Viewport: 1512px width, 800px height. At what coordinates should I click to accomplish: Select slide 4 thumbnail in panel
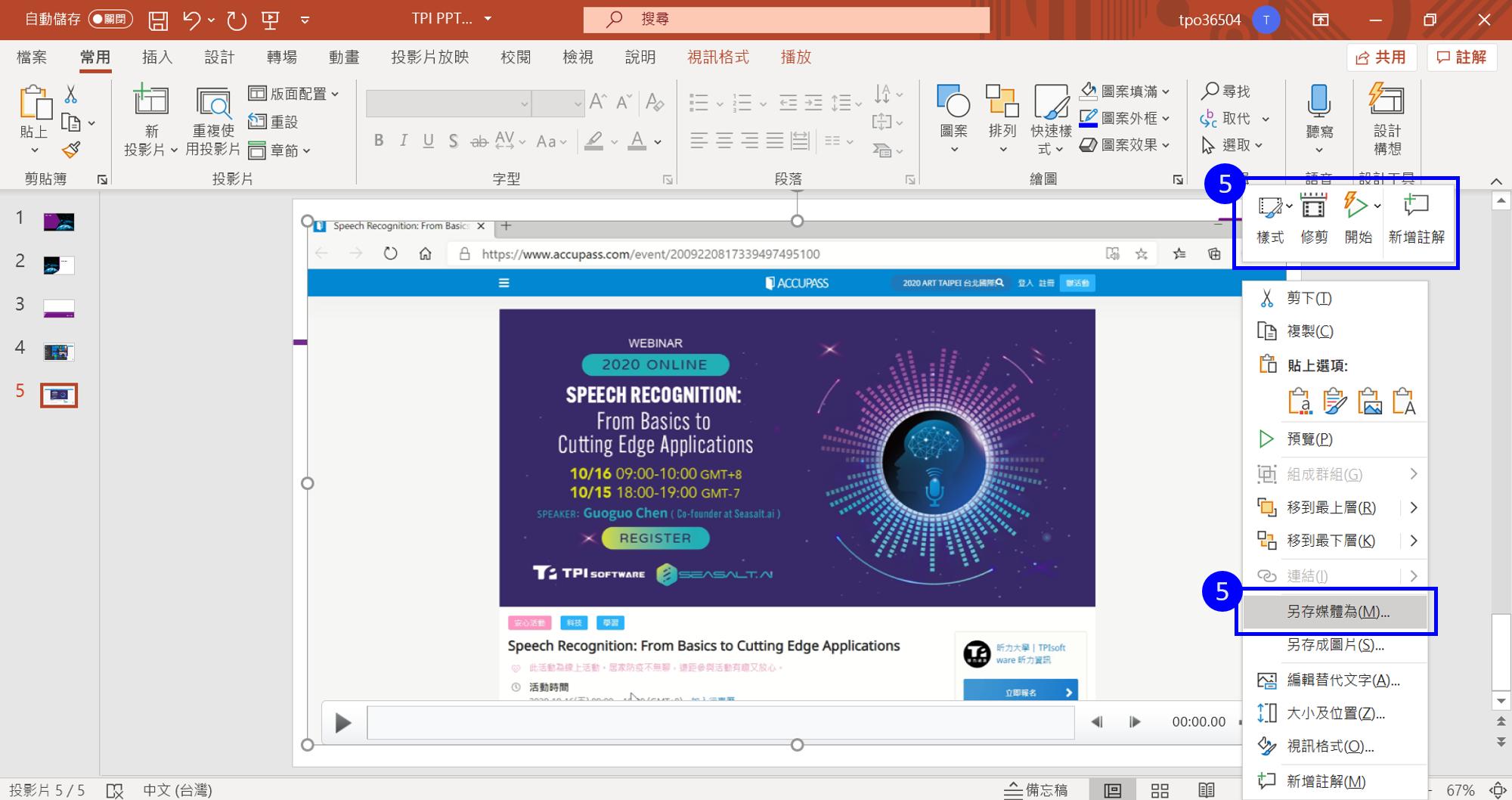point(59,352)
